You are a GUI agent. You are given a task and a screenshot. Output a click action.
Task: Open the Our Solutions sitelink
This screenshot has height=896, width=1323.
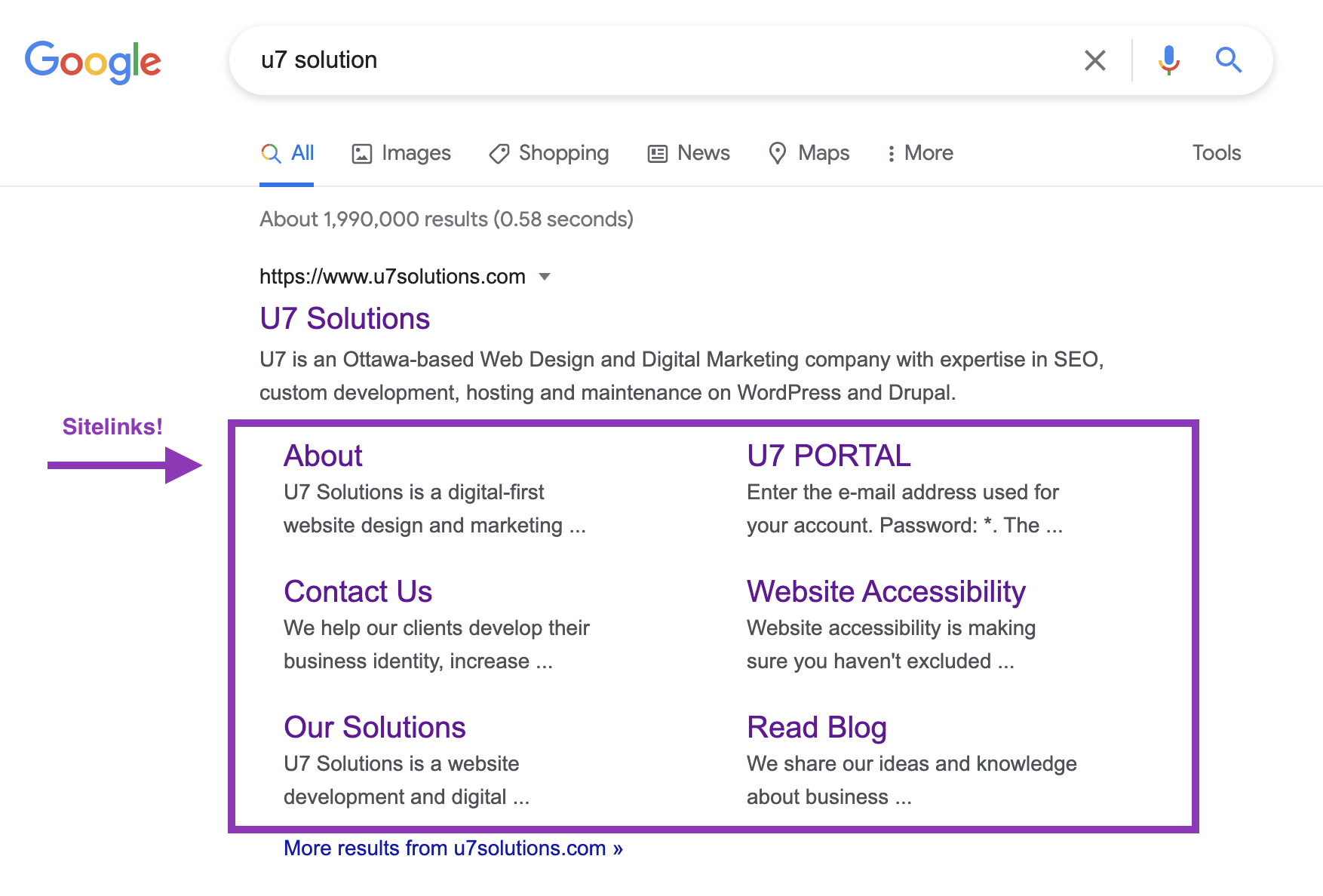[375, 728]
